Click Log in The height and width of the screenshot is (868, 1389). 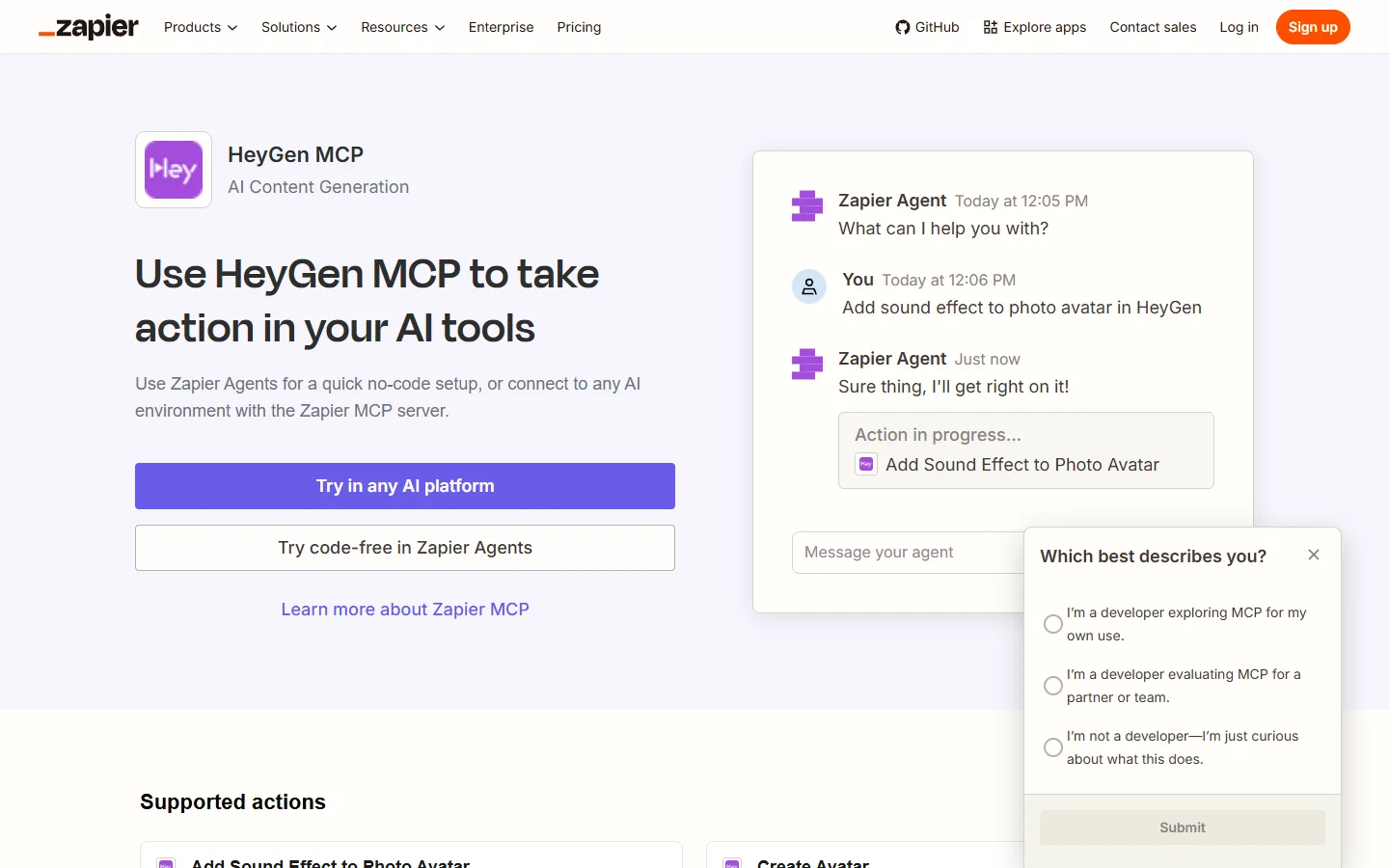click(x=1239, y=27)
